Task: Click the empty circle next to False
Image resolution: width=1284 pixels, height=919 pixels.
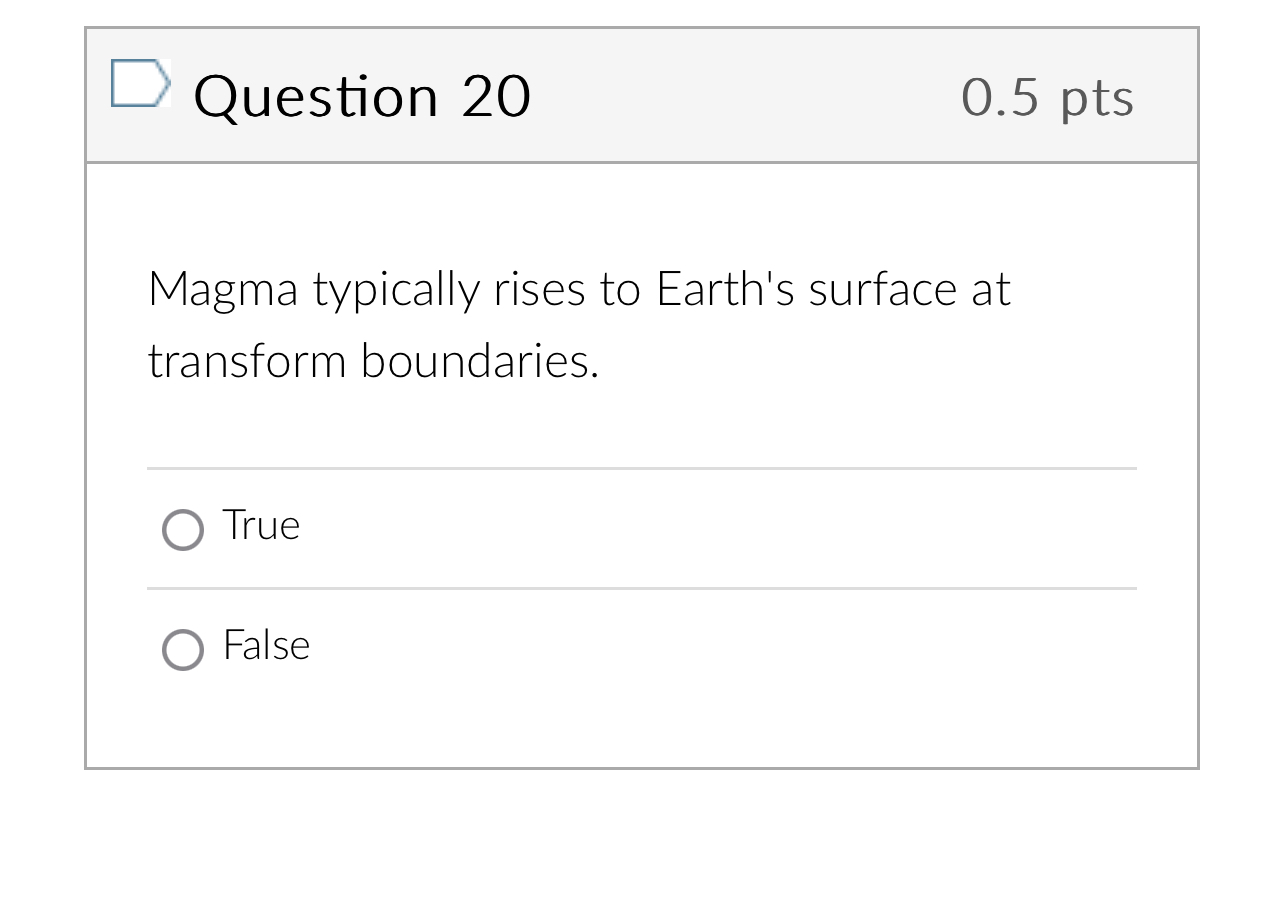Action: 182,650
